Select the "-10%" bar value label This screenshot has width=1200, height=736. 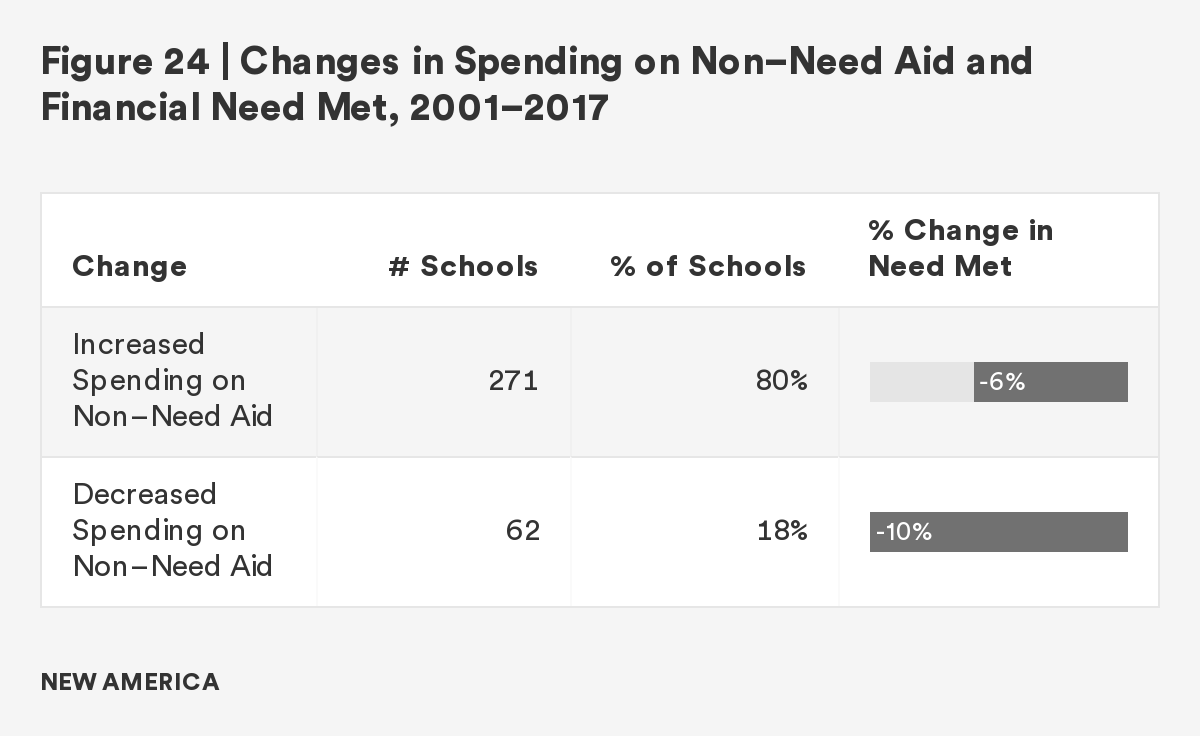[x=903, y=532]
